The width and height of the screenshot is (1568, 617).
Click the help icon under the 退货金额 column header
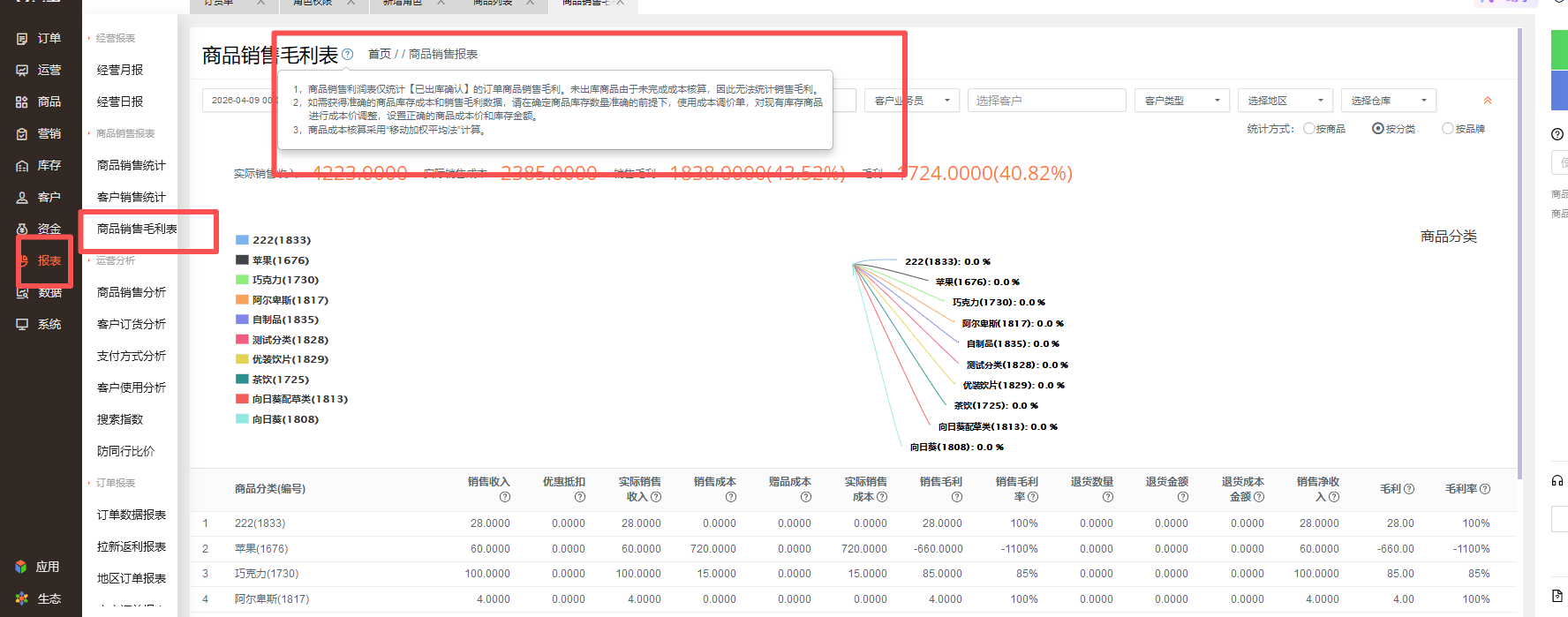(x=1183, y=497)
